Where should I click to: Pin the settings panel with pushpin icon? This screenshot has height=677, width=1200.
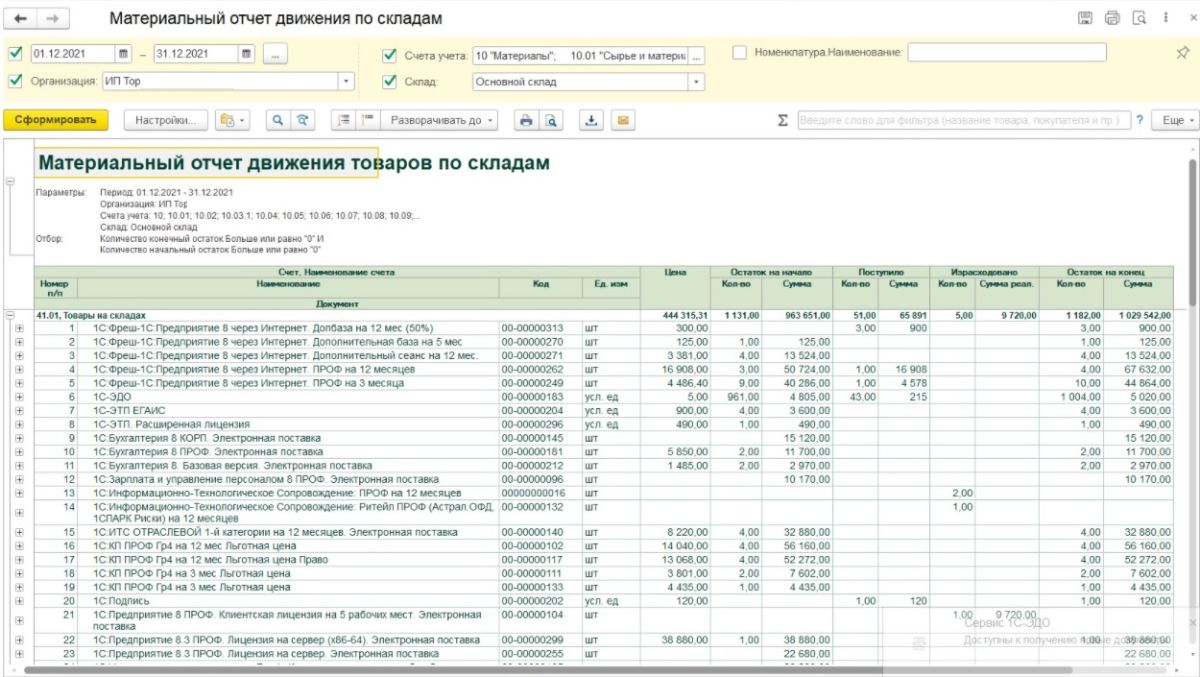(1183, 53)
